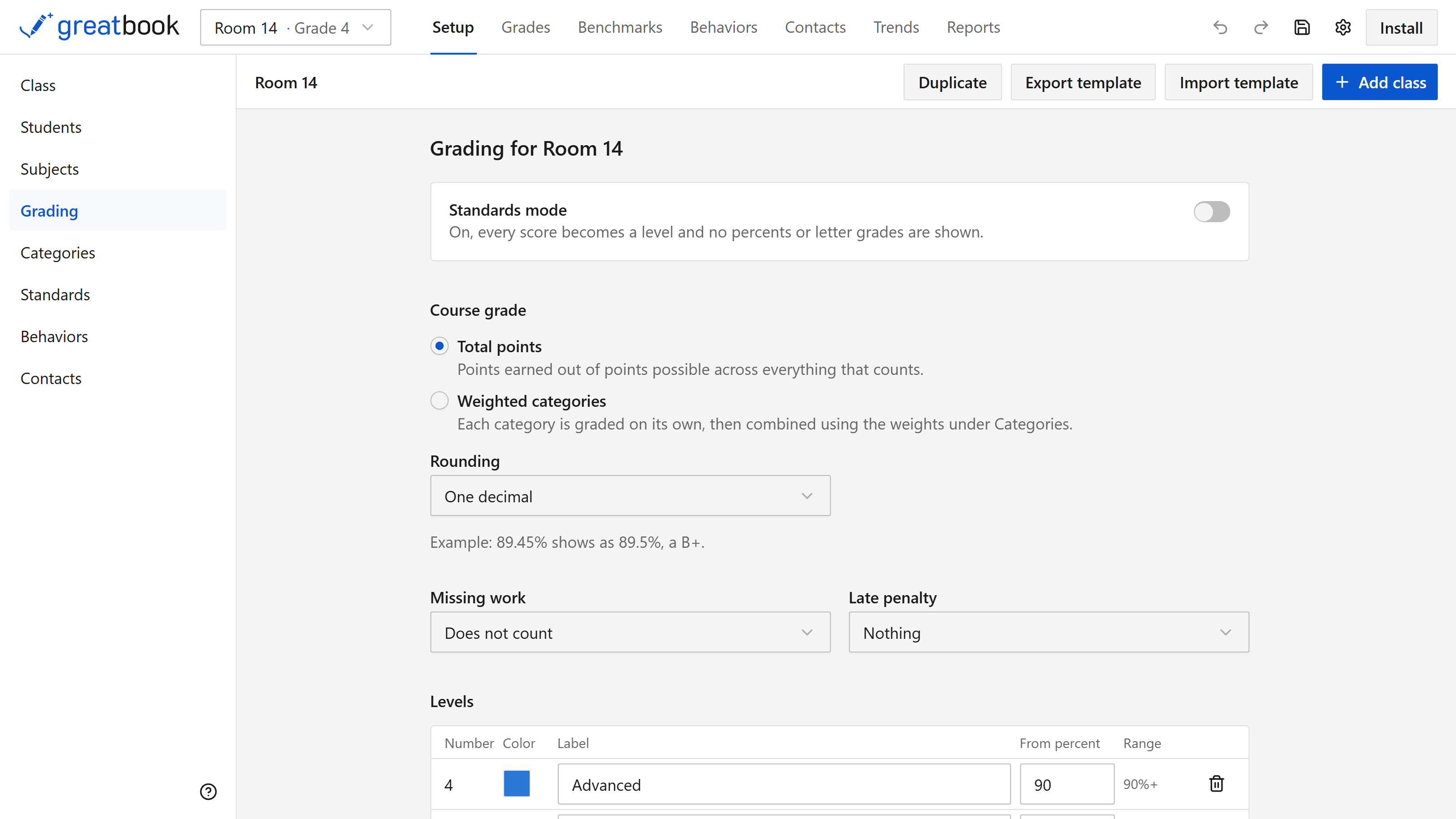Click the greatbook logo
This screenshot has height=819, width=1456.
click(x=99, y=26)
